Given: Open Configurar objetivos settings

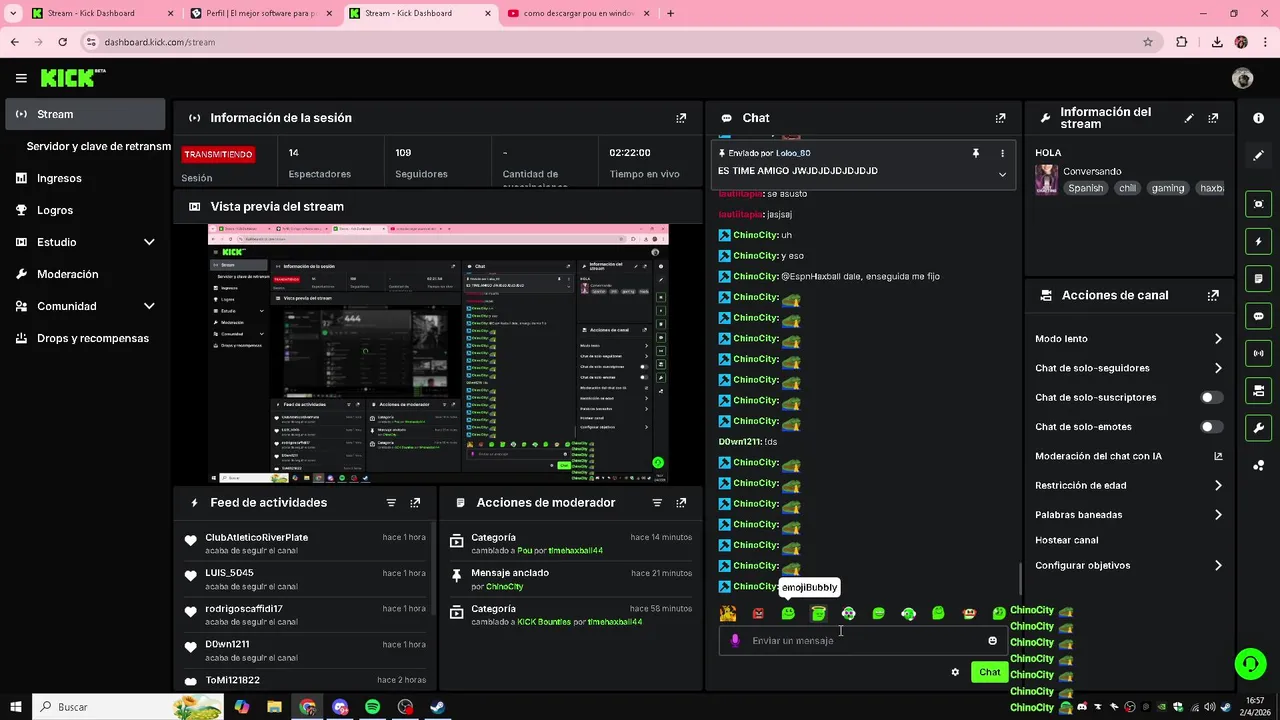Looking at the screenshot, I should click(x=1128, y=565).
